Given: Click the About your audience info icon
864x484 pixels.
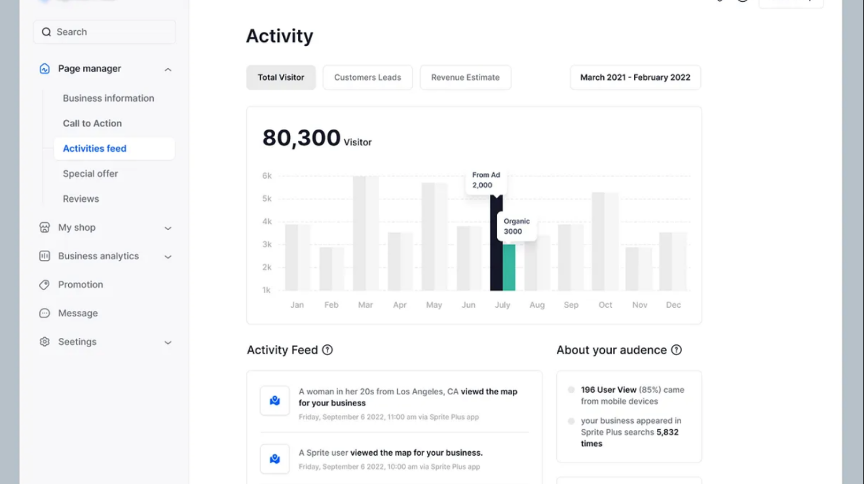Looking at the screenshot, I should (x=676, y=350).
